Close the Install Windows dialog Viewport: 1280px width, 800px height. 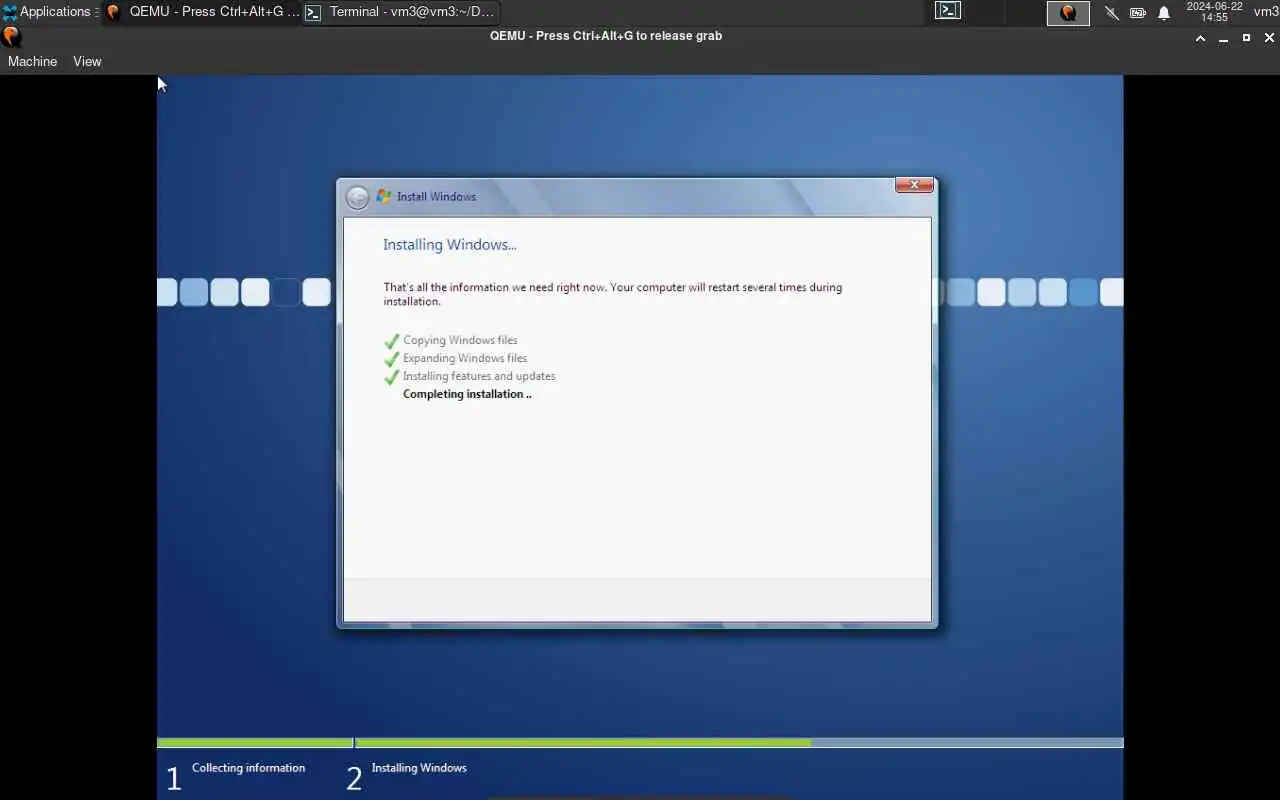[914, 185]
